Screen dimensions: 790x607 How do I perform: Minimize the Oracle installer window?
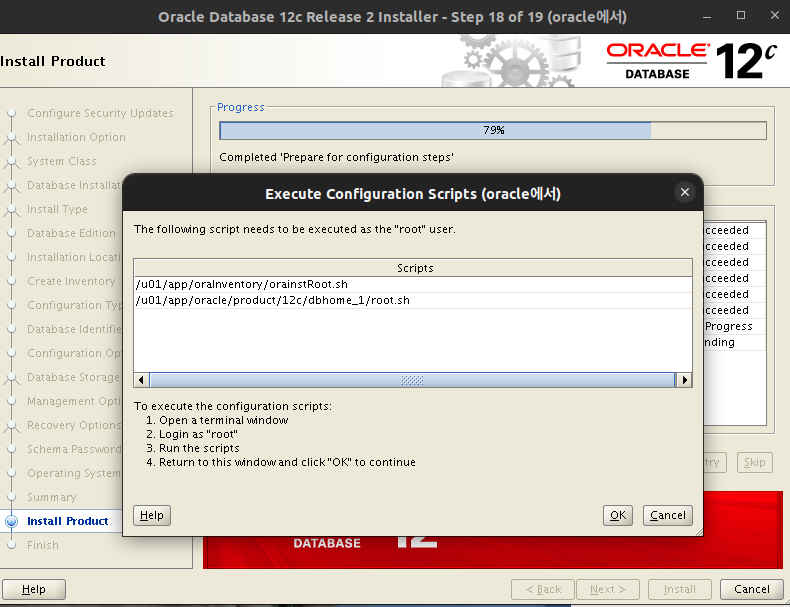[x=707, y=16]
